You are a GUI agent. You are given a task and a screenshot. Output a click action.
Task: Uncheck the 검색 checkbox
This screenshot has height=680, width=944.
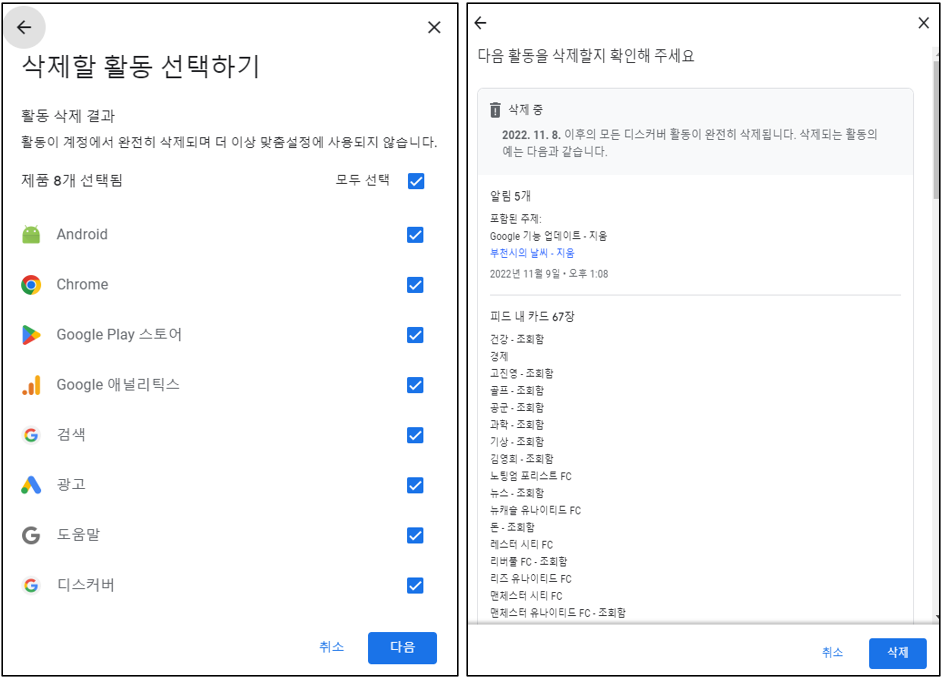pyautogui.click(x=415, y=435)
